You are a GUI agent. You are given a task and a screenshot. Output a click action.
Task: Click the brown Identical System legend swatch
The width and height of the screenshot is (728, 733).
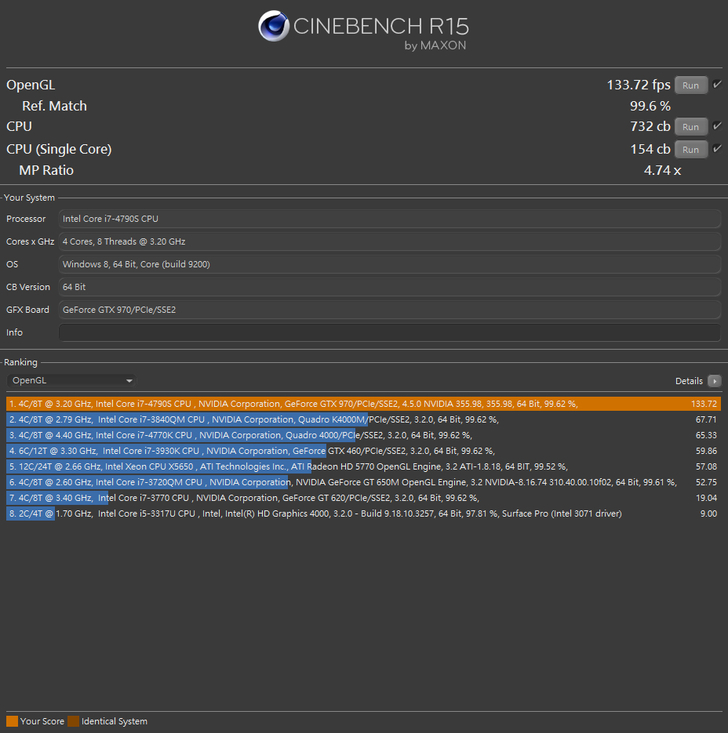(x=73, y=721)
